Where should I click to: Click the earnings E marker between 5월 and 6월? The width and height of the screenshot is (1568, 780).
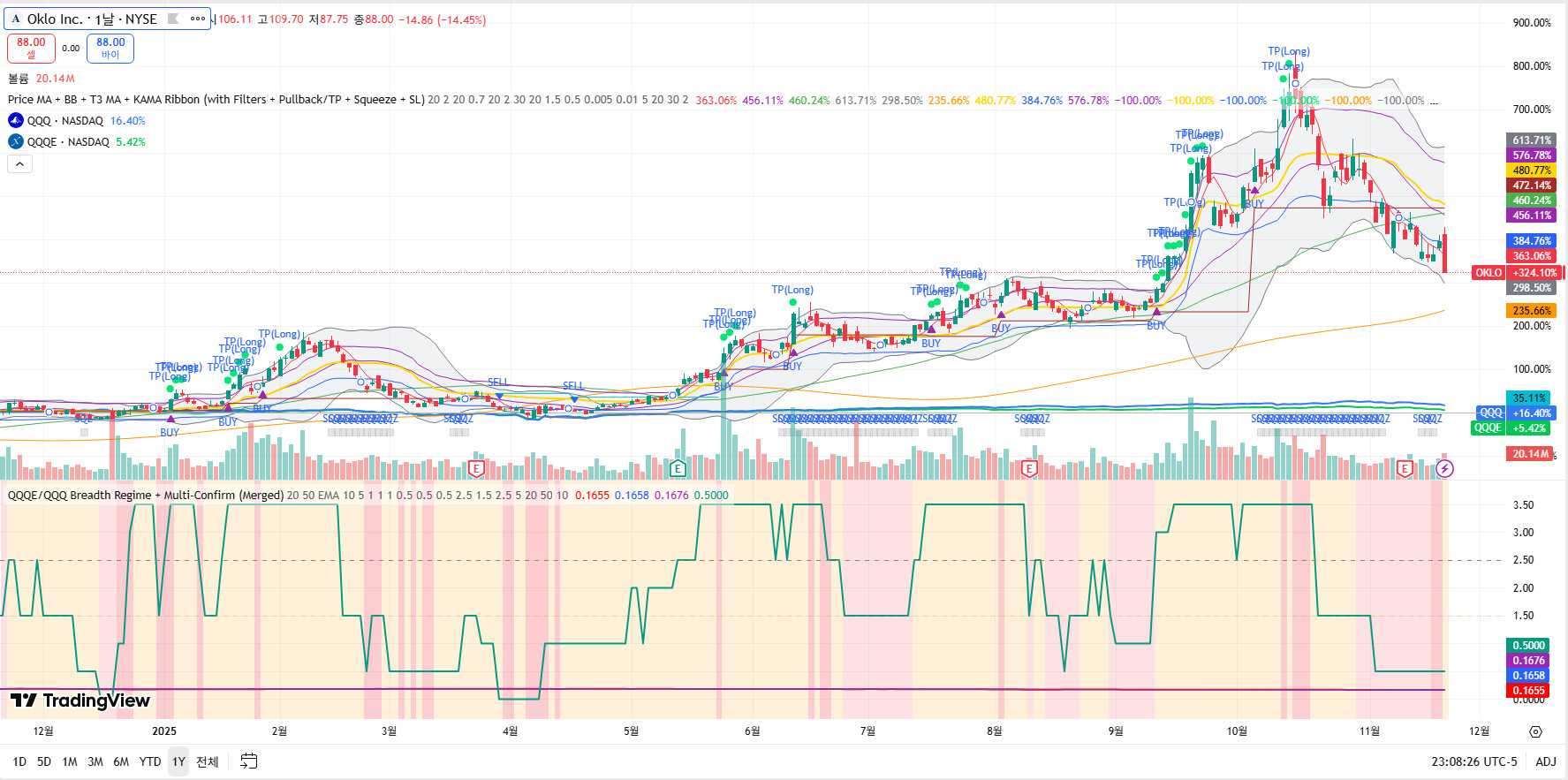coord(678,468)
